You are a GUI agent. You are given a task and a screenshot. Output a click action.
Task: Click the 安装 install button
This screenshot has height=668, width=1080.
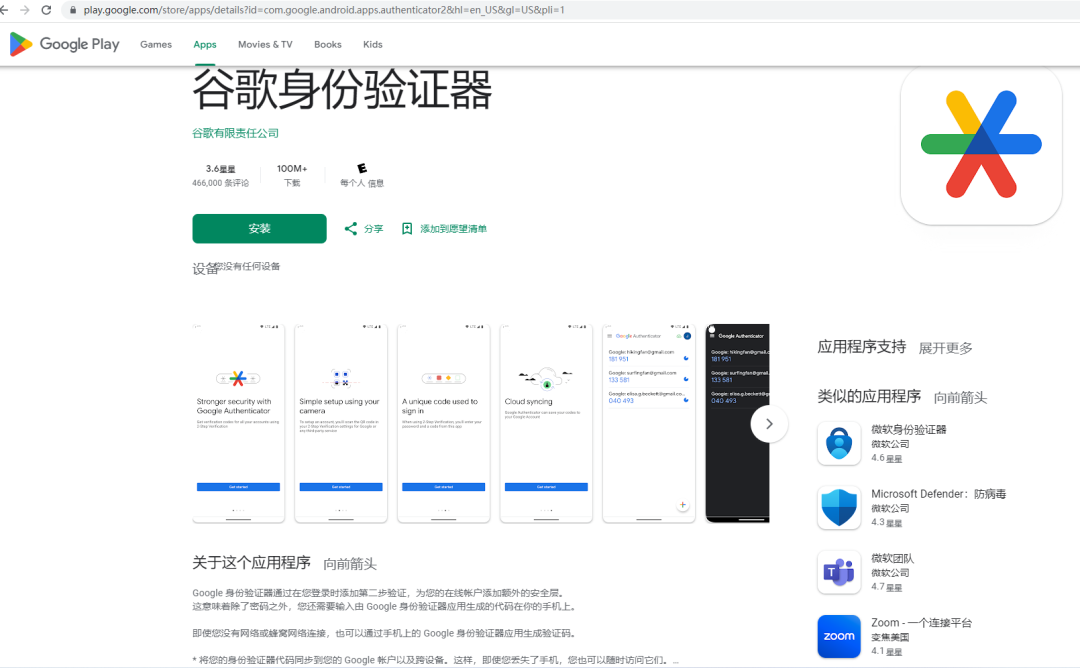click(259, 228)
